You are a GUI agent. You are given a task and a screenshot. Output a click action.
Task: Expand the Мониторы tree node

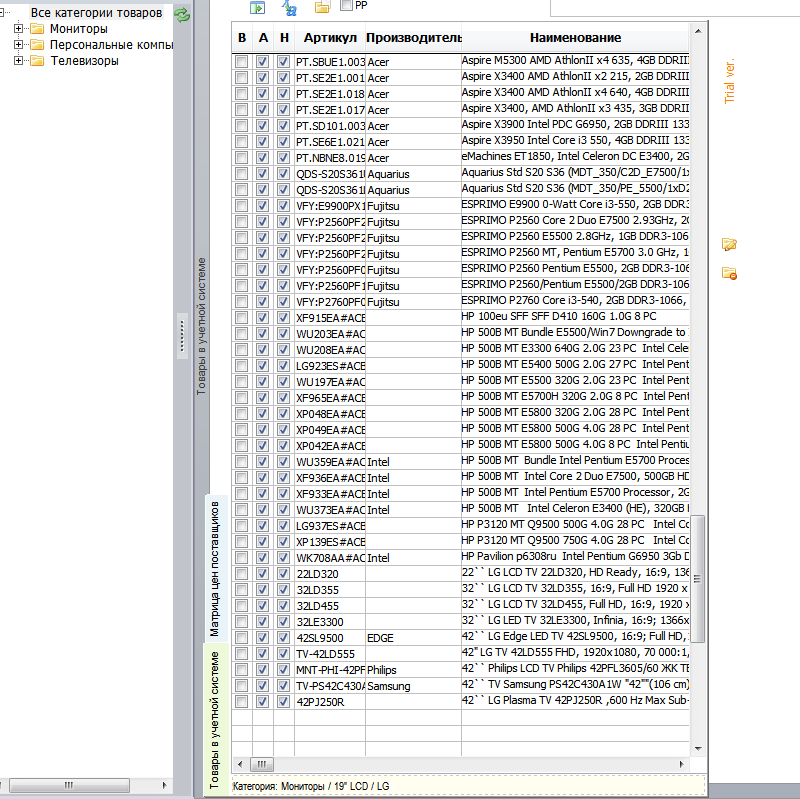[18, 29]
